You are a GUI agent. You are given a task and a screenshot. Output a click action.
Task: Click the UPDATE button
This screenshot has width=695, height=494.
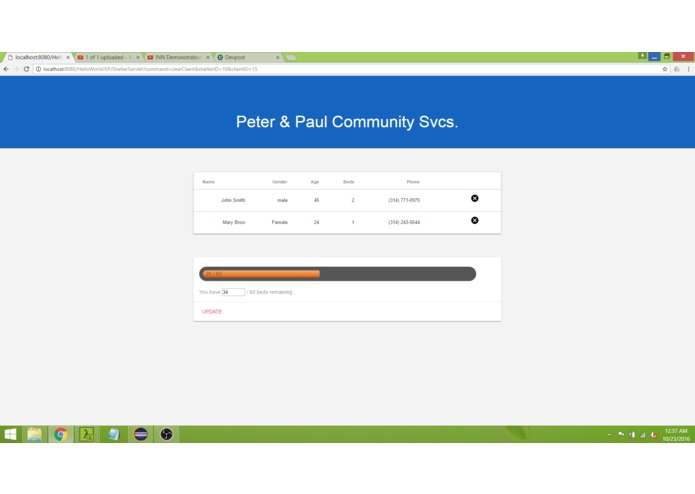tap(212, 311)
